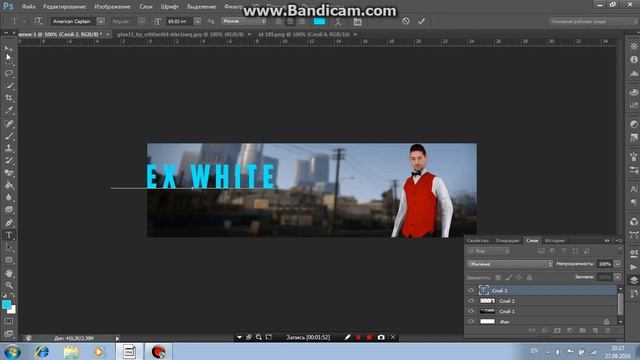Open the Шрифт menu
Image resolution: width=640 pixels, height=360 pixels.
pos(169,7)
